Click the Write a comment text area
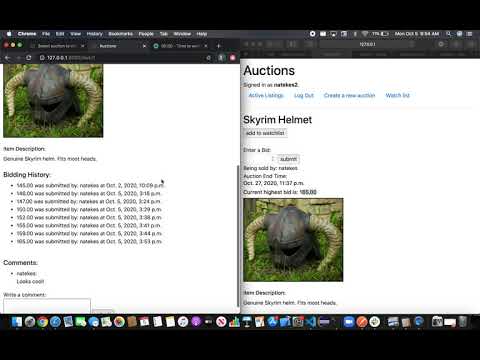This screenshot has height=360, width=480. click(x=47, y=306)
